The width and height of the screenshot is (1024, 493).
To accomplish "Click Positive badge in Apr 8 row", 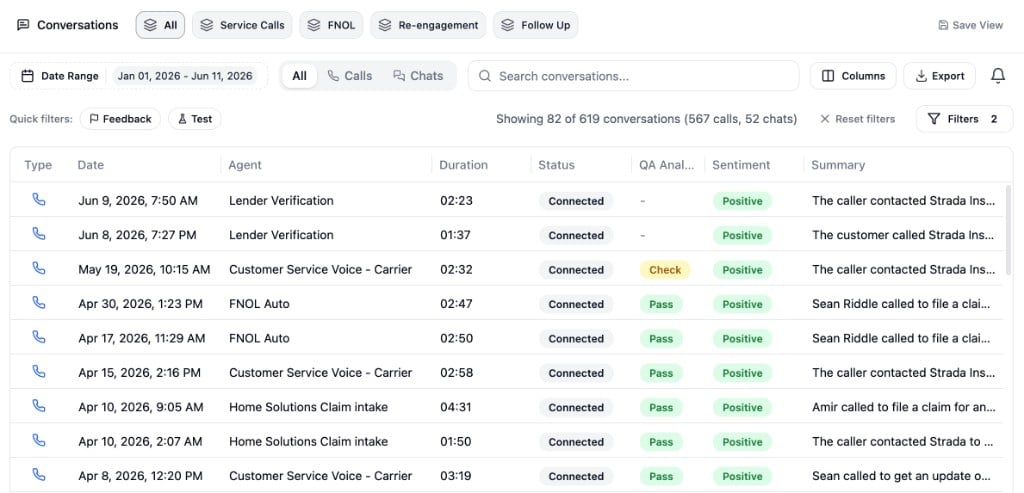I will click(x=742, y=476).
